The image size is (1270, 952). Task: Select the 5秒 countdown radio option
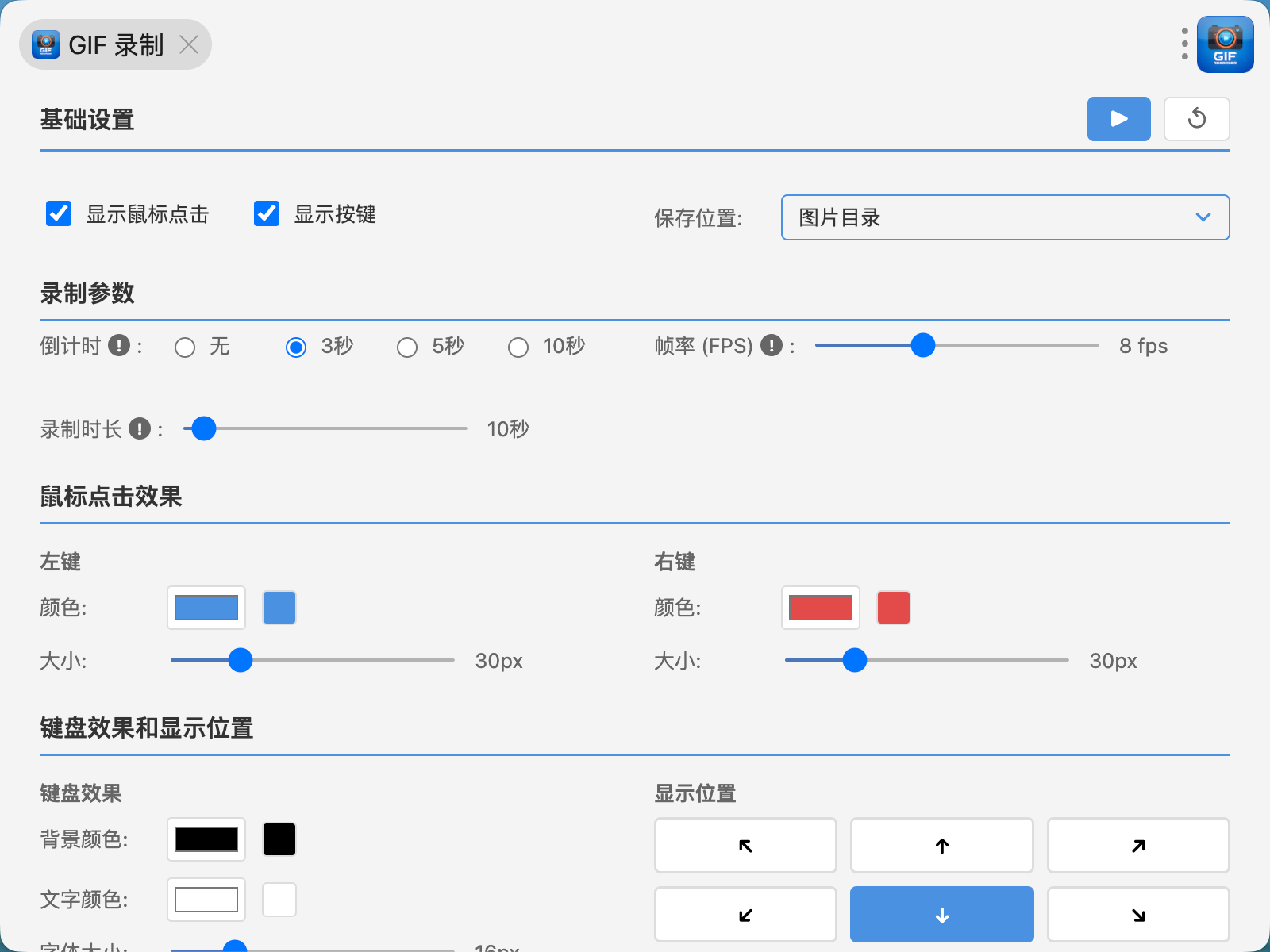click(407, 347)
